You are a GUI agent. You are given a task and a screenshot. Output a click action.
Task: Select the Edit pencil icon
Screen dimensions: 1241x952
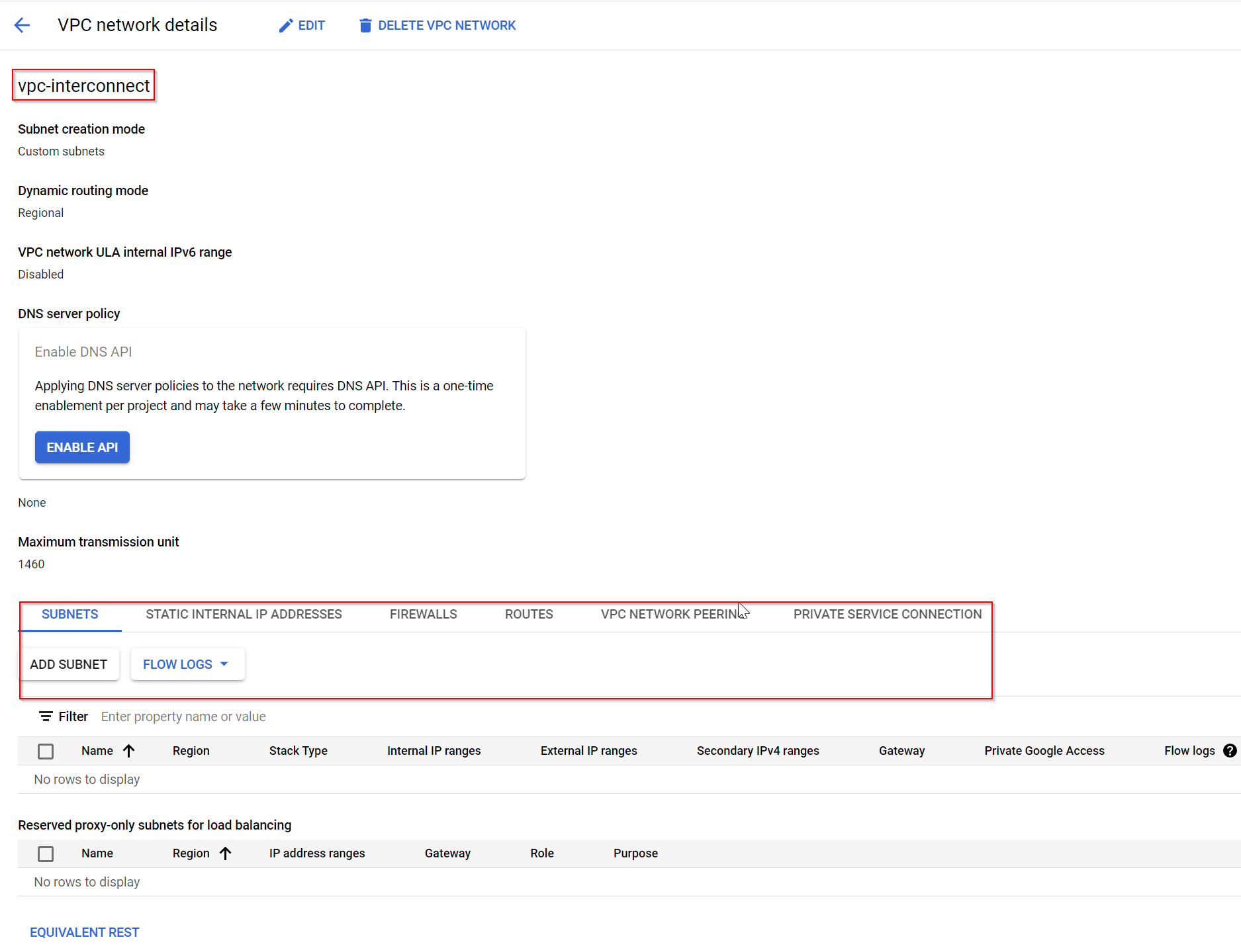(285, 24)
